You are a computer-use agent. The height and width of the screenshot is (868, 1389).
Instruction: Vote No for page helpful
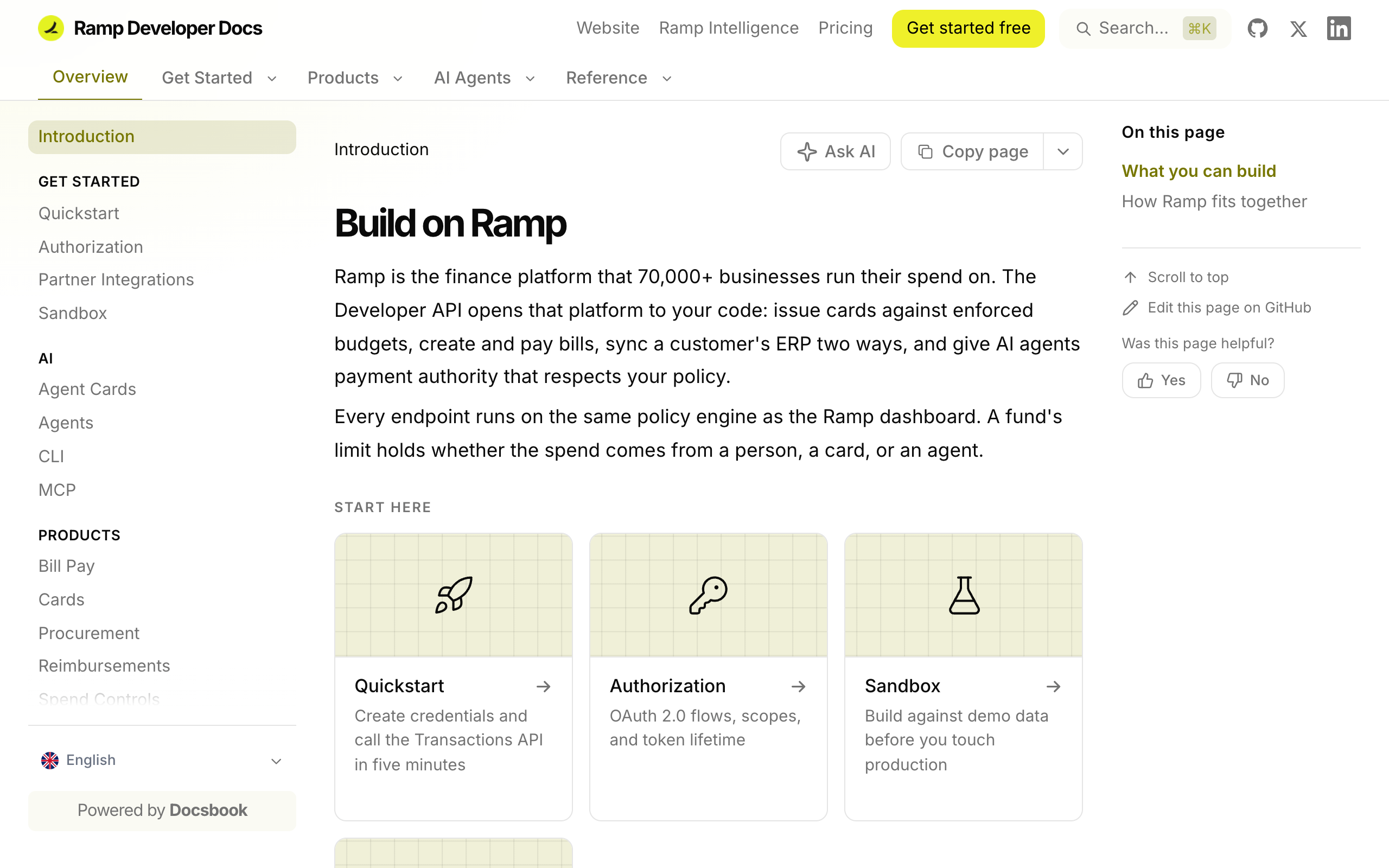[1247, 380]
